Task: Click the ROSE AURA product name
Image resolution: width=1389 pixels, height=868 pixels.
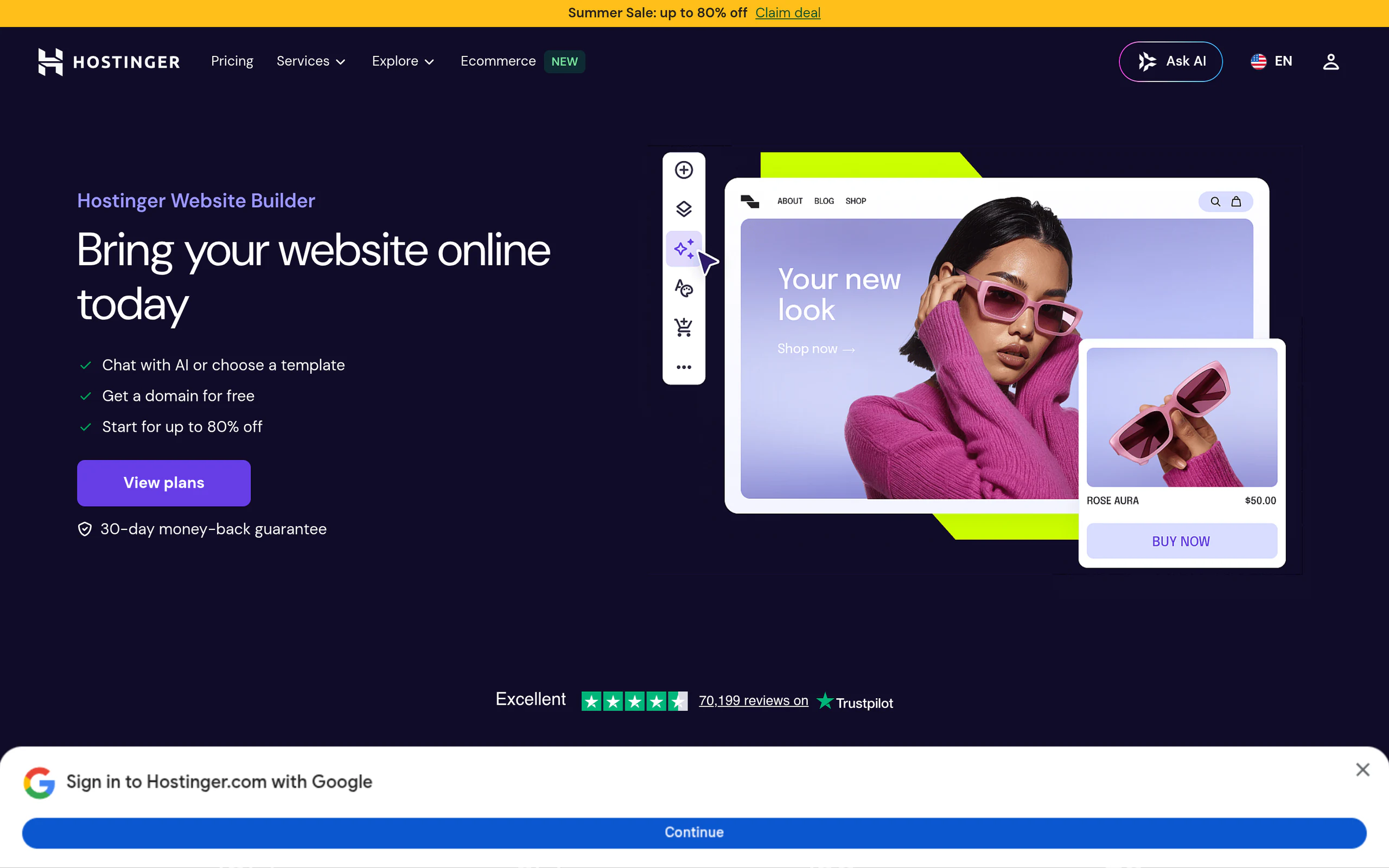Action: 1112,501
